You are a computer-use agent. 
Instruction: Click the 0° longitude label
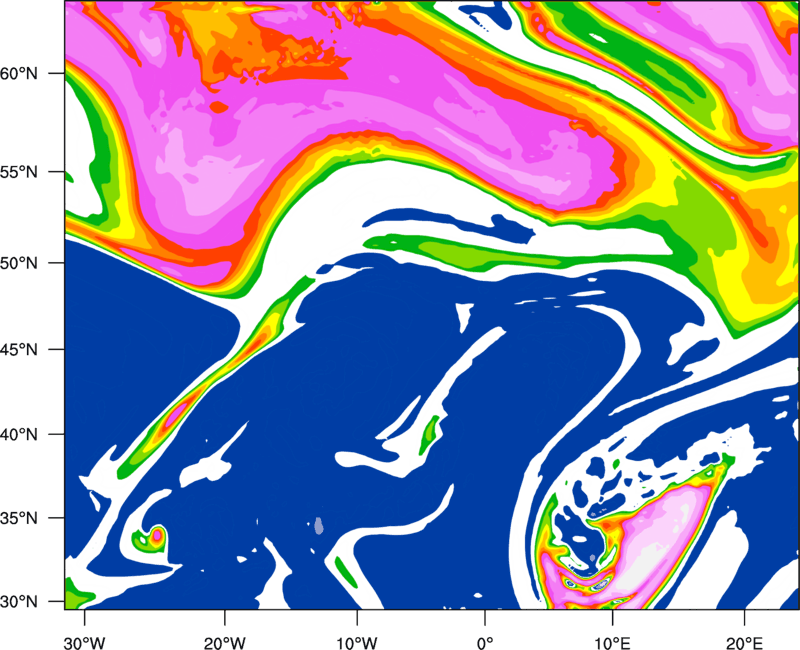485,643
